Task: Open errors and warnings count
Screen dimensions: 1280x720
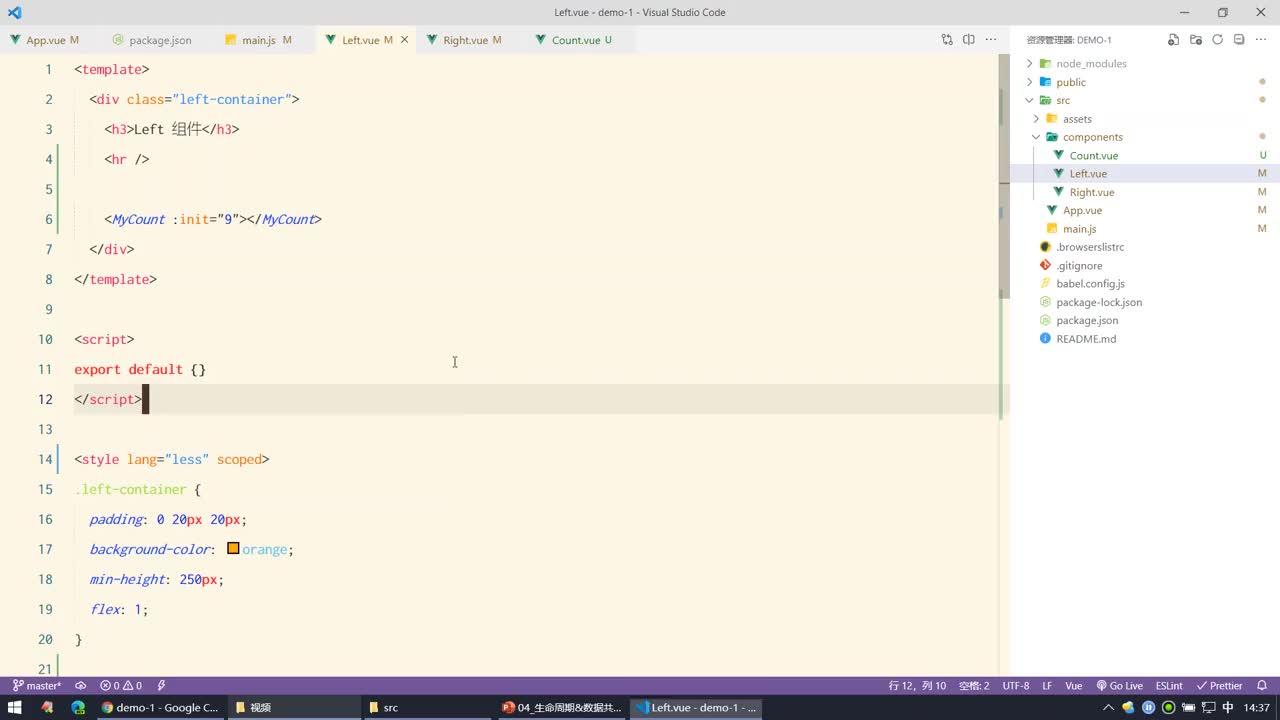Action: coord(121,686)
